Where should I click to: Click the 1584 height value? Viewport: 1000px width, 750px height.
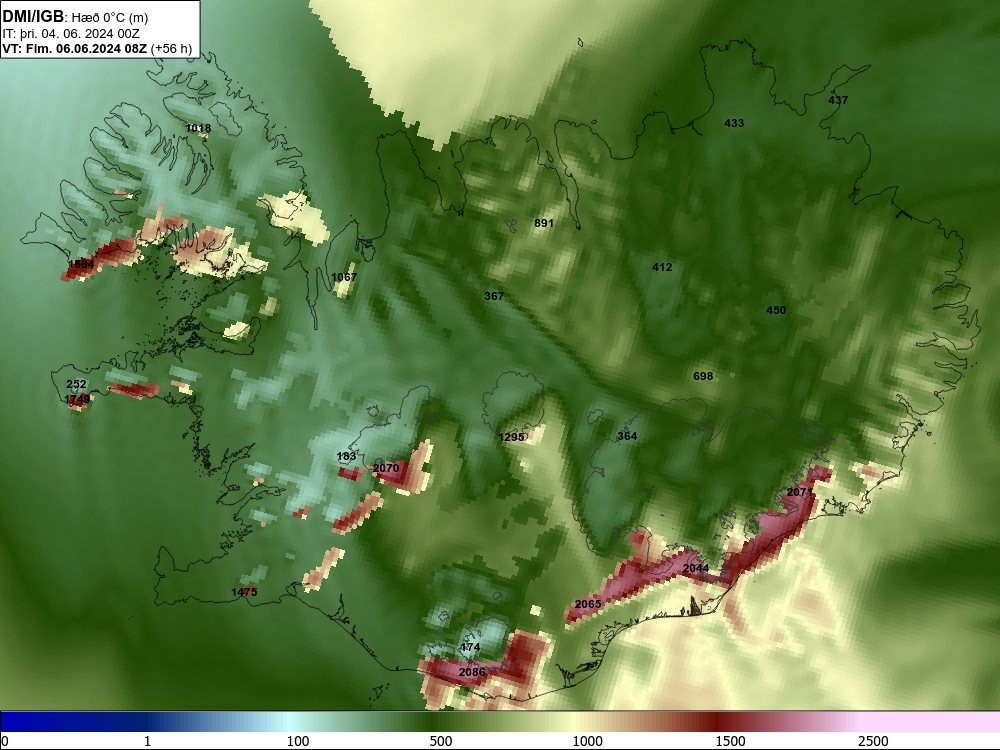81,264
